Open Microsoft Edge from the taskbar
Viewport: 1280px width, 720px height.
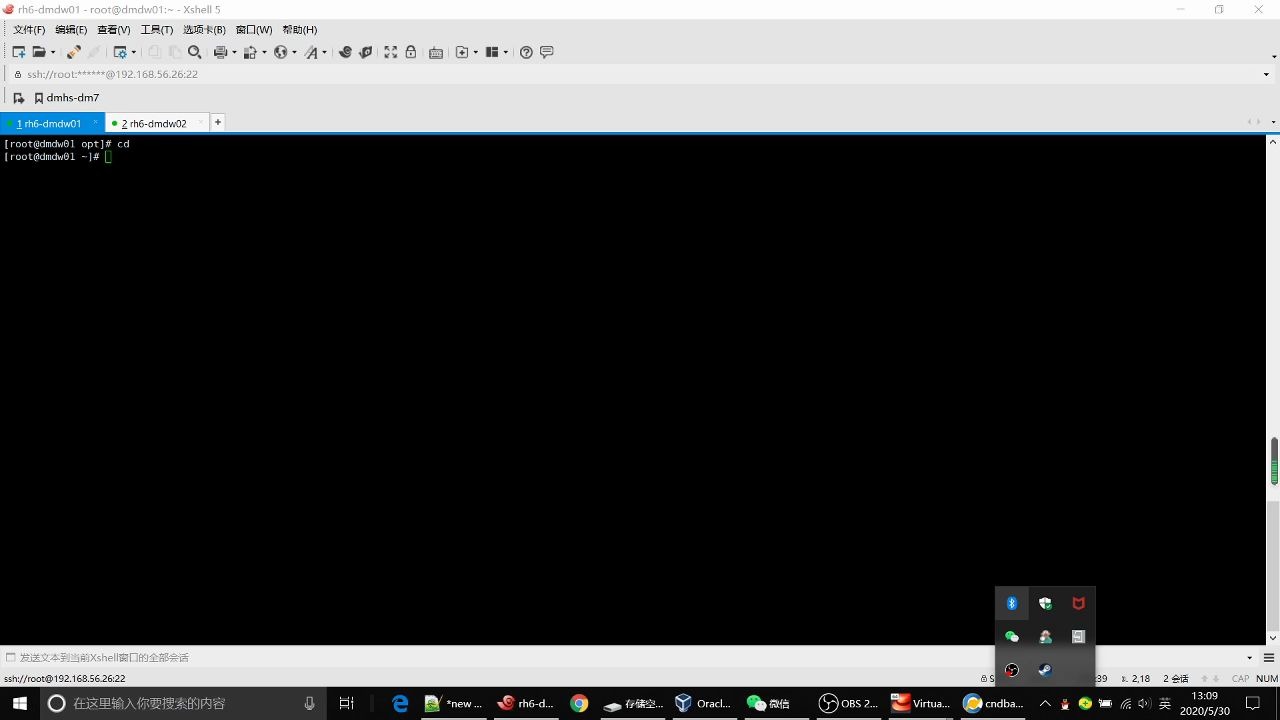point(400,703)
